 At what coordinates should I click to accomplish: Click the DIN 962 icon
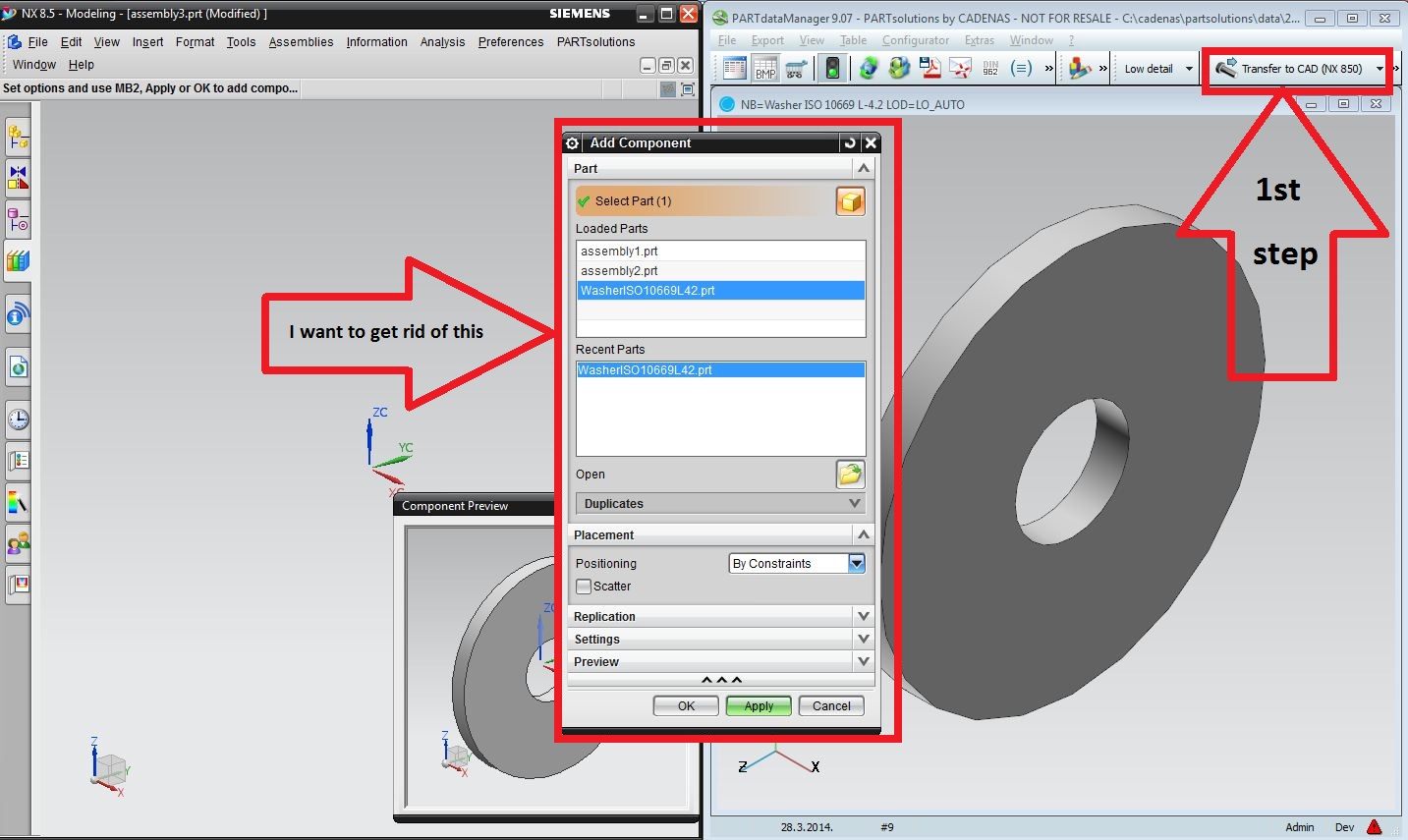tap(990, 69)
